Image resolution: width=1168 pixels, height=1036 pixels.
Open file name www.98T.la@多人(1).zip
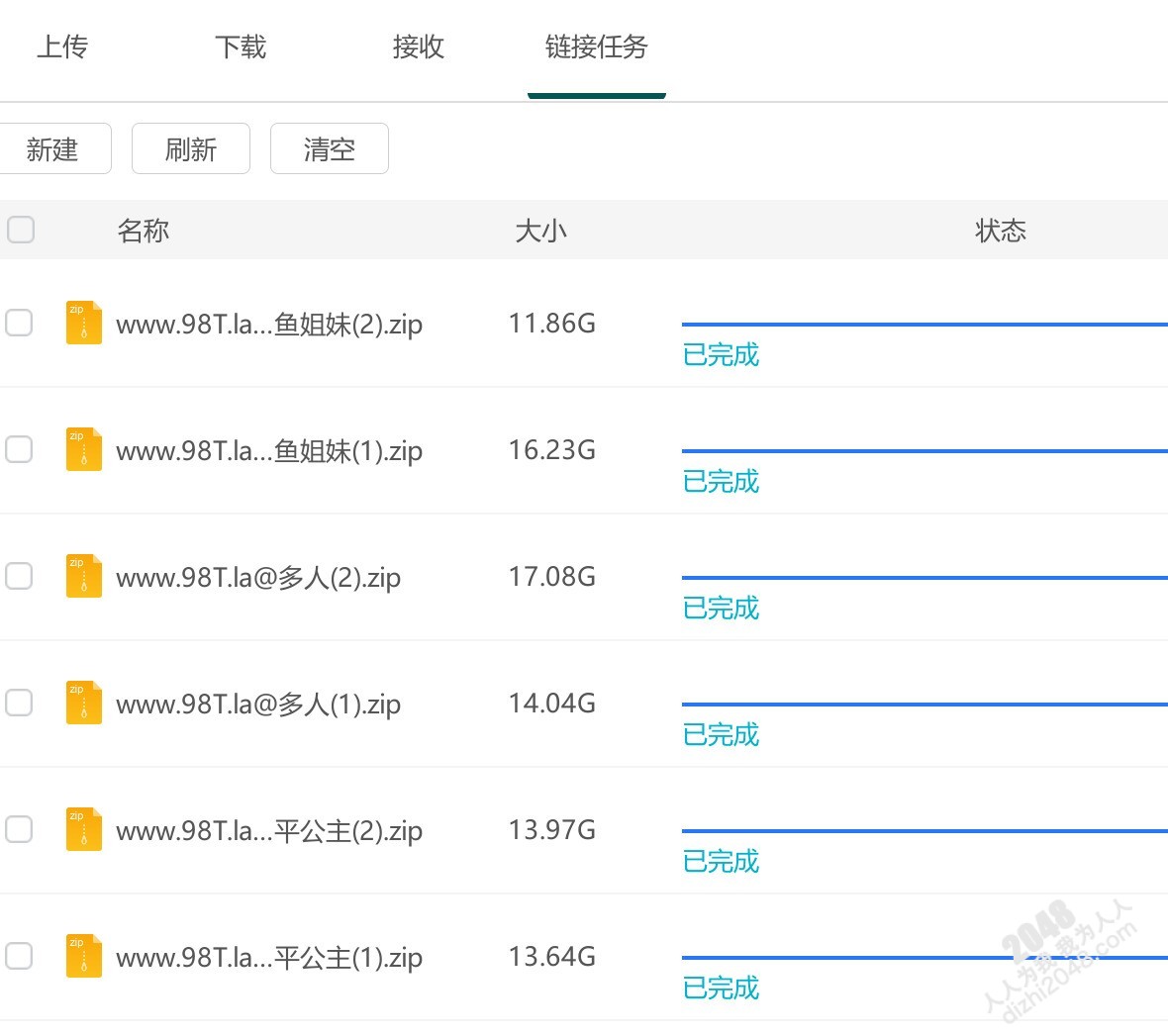tap(258, 704)
